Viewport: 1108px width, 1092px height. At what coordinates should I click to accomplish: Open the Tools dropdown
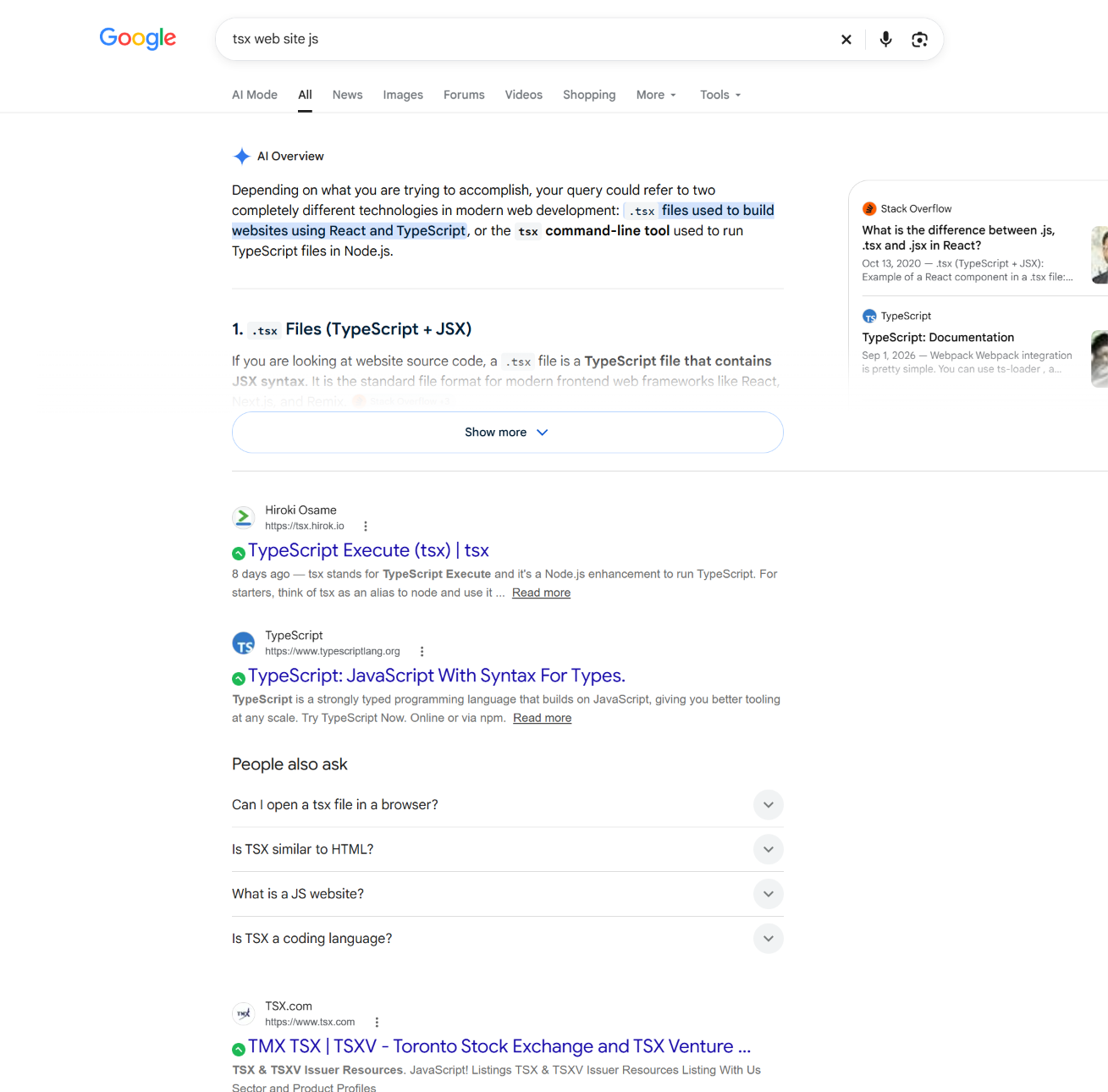720,95
